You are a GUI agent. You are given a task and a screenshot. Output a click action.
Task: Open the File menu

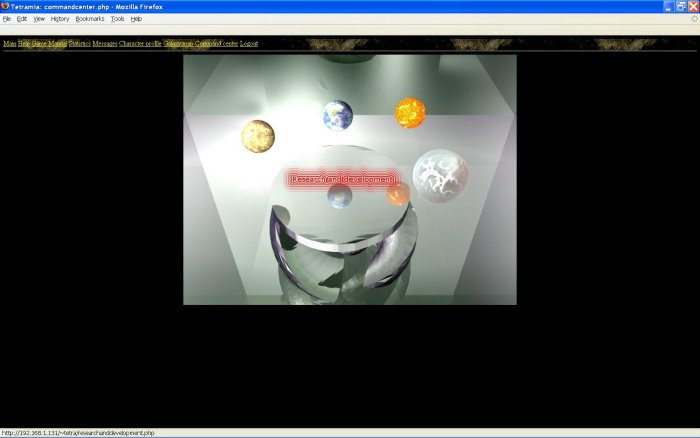coord(7,19)
